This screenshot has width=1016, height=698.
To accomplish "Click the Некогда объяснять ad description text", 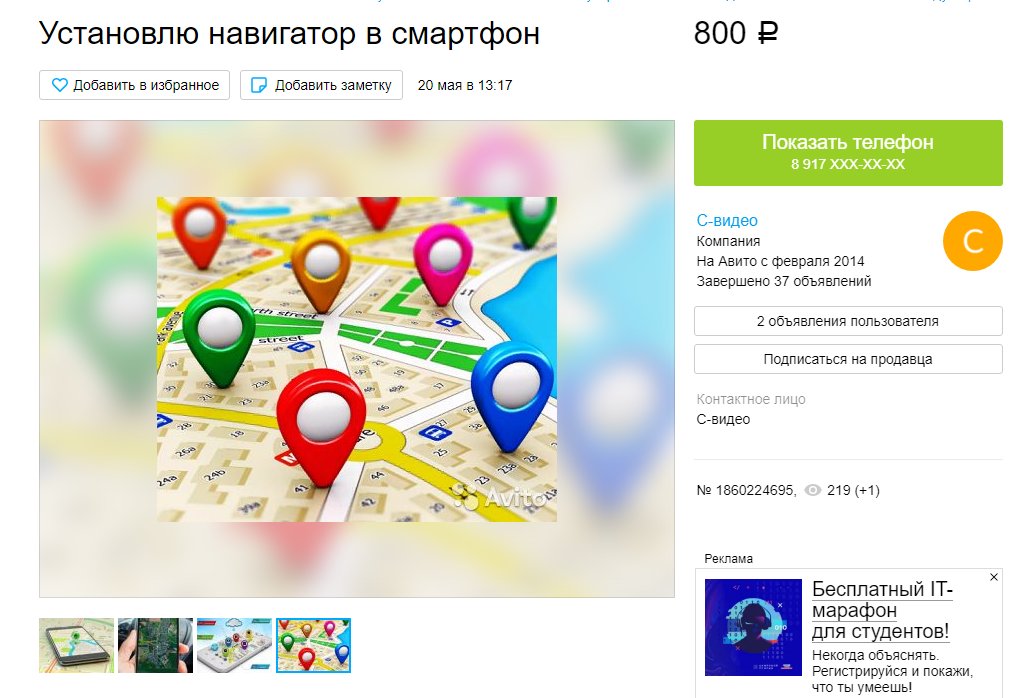I will [892, 671].
